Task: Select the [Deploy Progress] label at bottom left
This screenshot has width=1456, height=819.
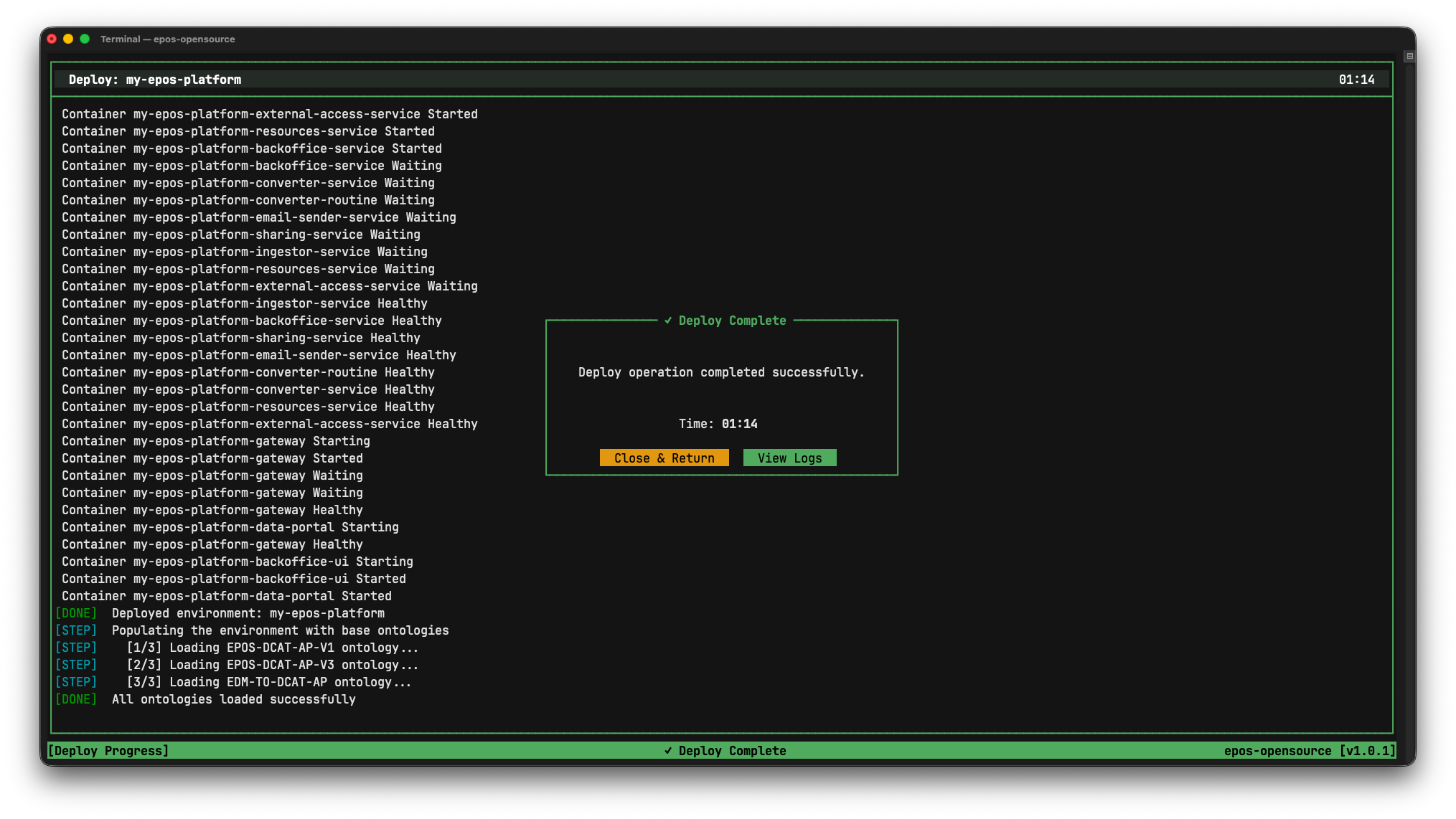Action: tap(108, 750)
